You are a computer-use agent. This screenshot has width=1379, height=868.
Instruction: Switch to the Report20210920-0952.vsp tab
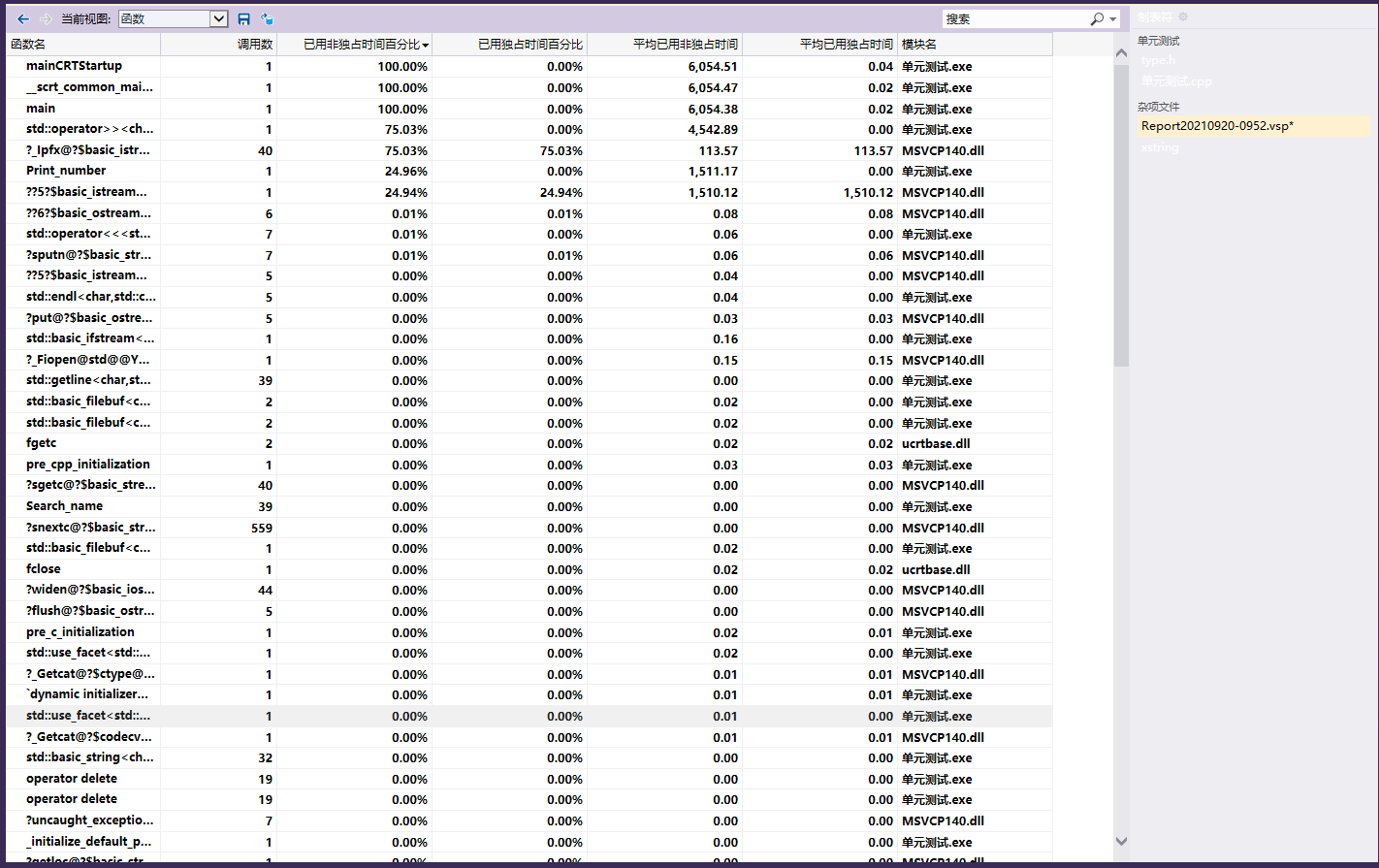(1254, 126)
